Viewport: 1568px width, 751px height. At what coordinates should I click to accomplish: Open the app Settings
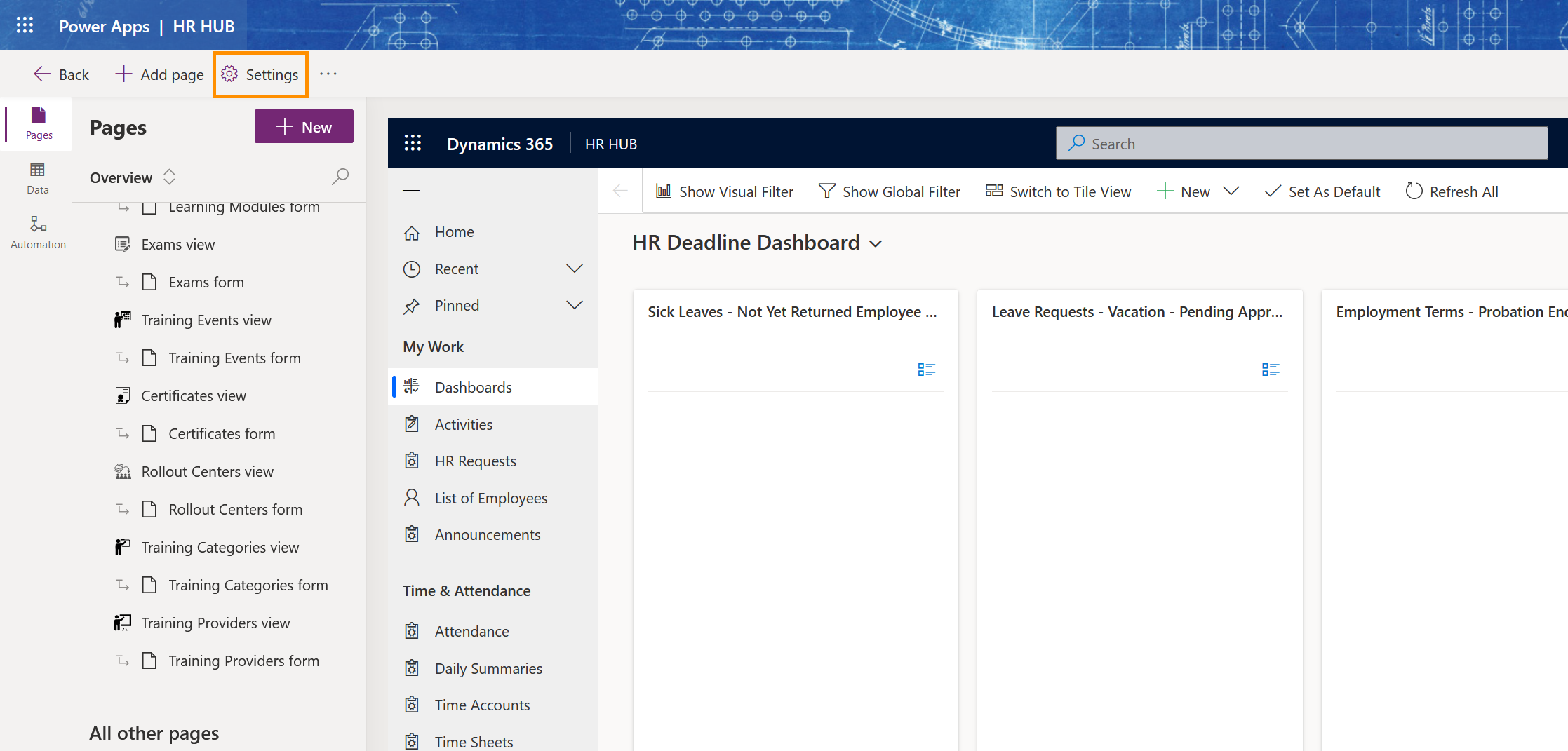260,74
